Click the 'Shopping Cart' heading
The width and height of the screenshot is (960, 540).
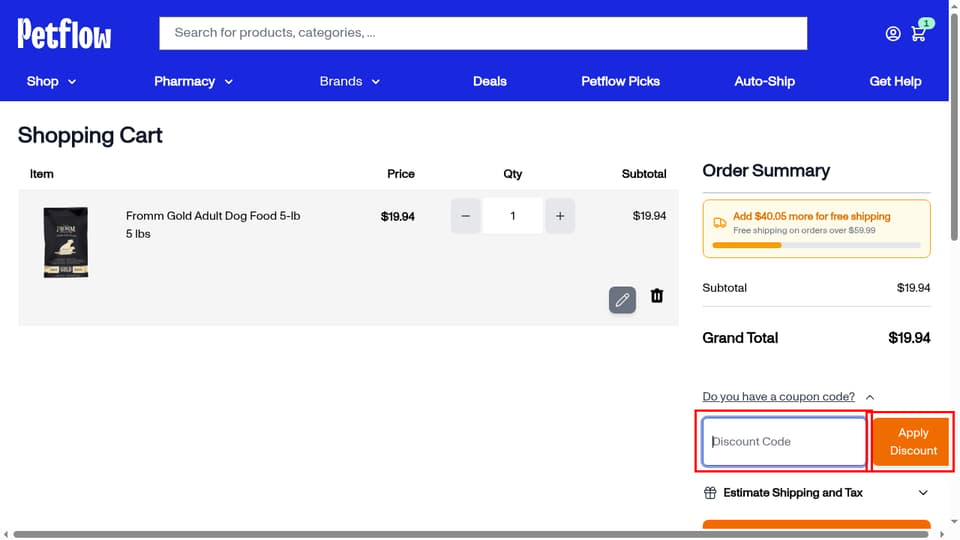90,135
